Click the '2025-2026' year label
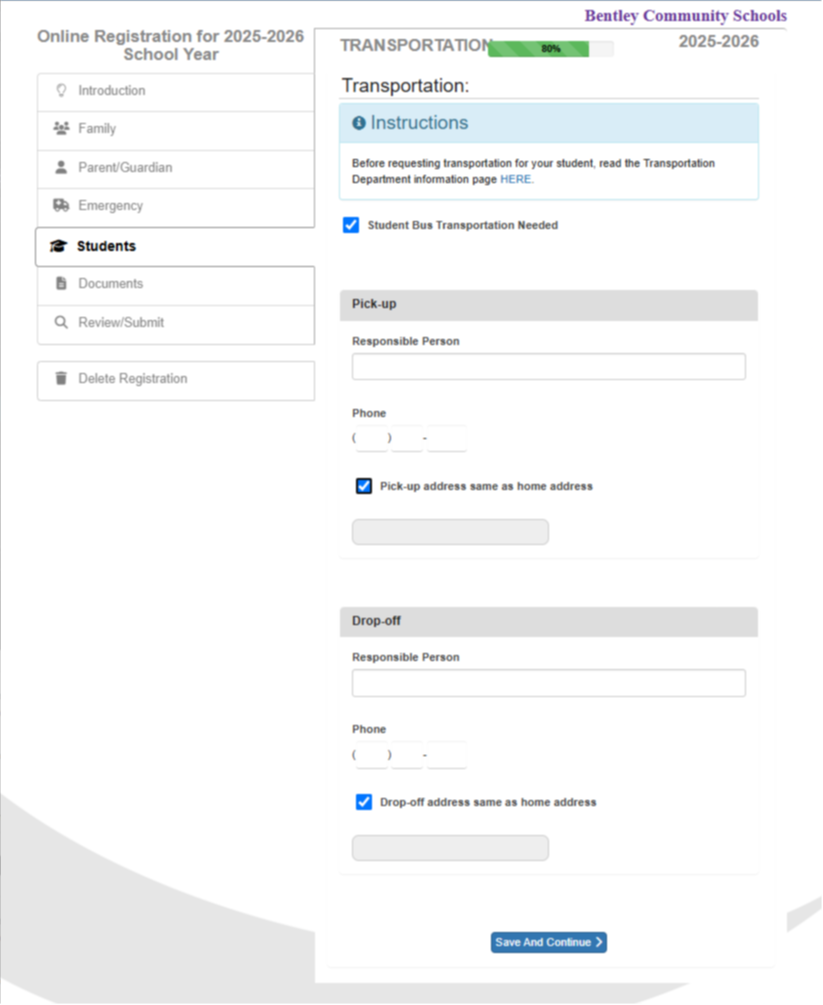This screenshot has height=1005, width=823. [x=719, y=42]
